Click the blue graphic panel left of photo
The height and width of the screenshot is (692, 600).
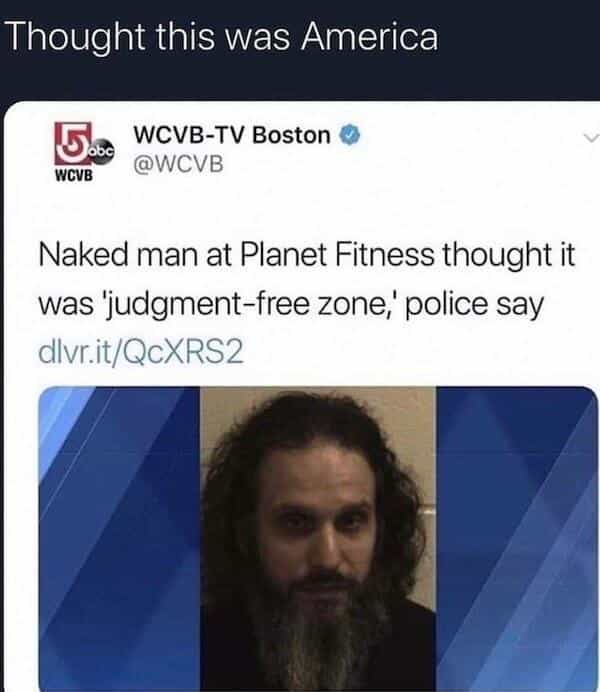pyautogui.click(x=120, y=538)
